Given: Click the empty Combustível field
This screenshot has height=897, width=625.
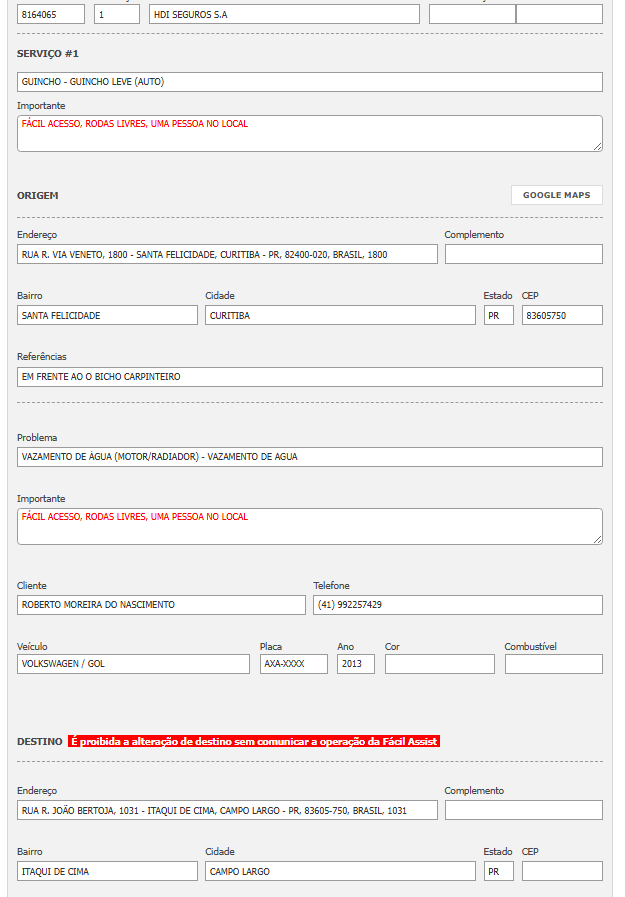Looking at the screenshot, I should [553, 664].
